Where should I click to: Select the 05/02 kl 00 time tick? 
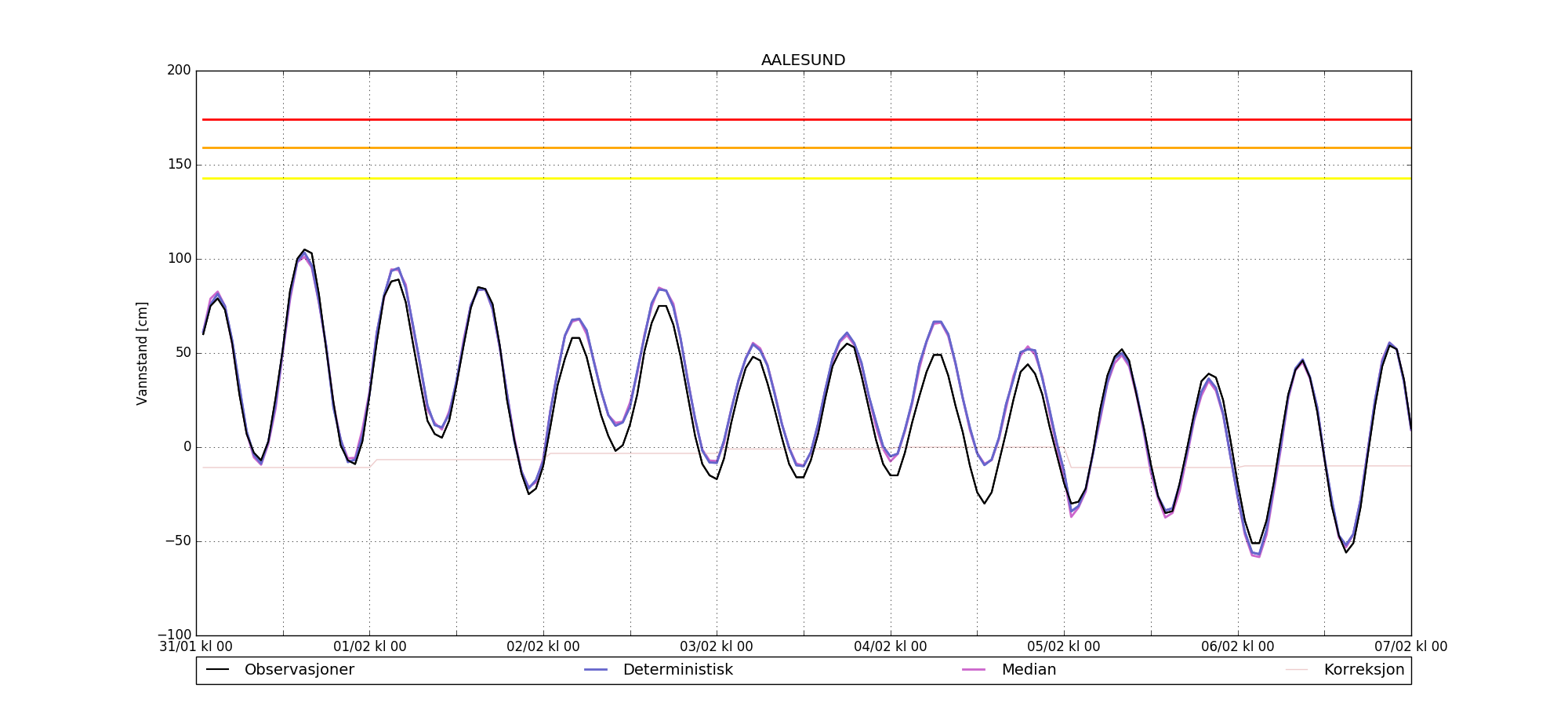point(1064,647)
